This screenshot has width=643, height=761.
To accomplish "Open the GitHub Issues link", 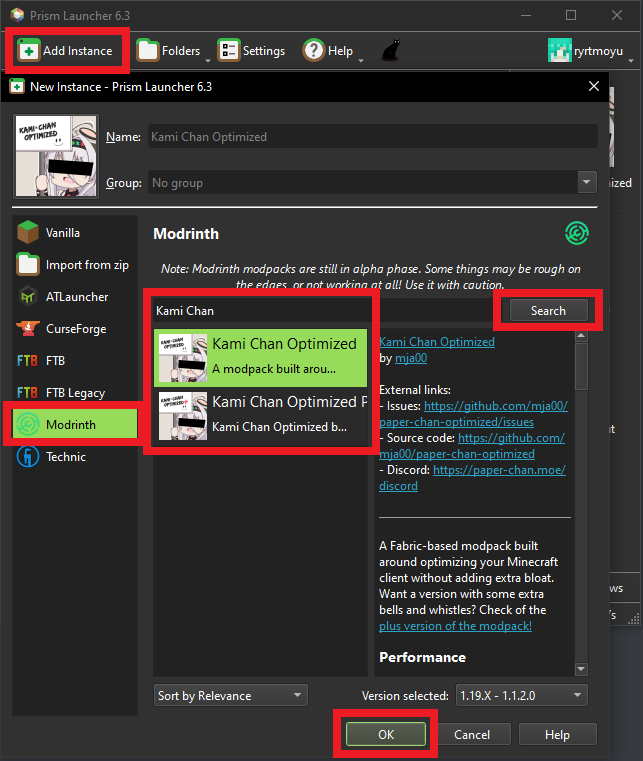I will point(495,406).
